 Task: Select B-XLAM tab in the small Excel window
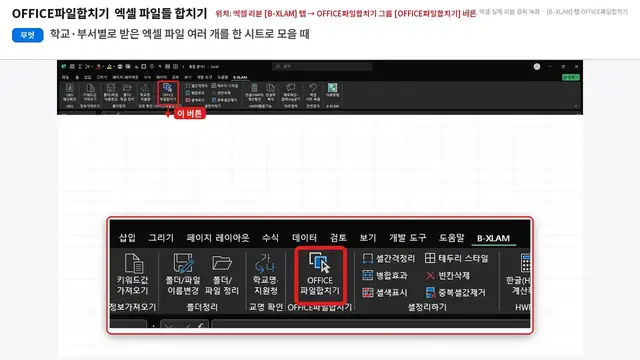pos(240,77)
